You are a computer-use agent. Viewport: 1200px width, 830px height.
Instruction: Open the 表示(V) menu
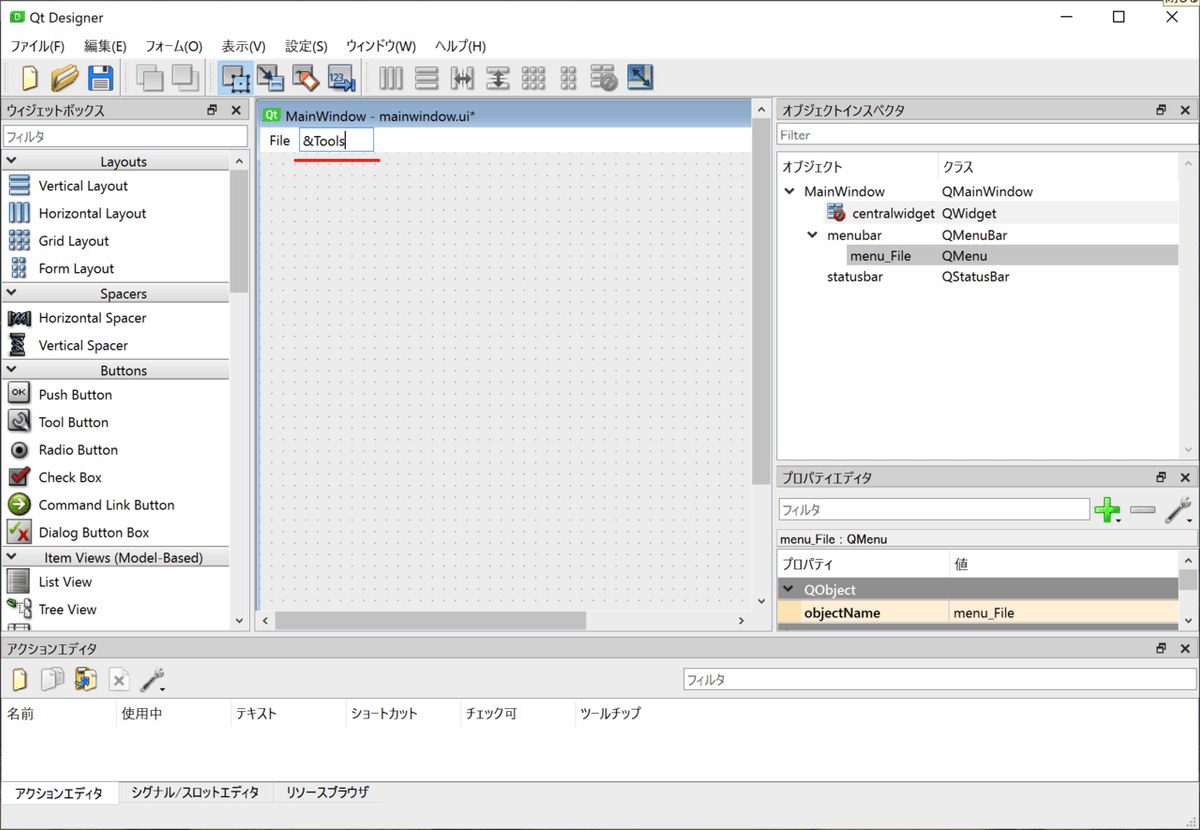(x=243, y=46)
